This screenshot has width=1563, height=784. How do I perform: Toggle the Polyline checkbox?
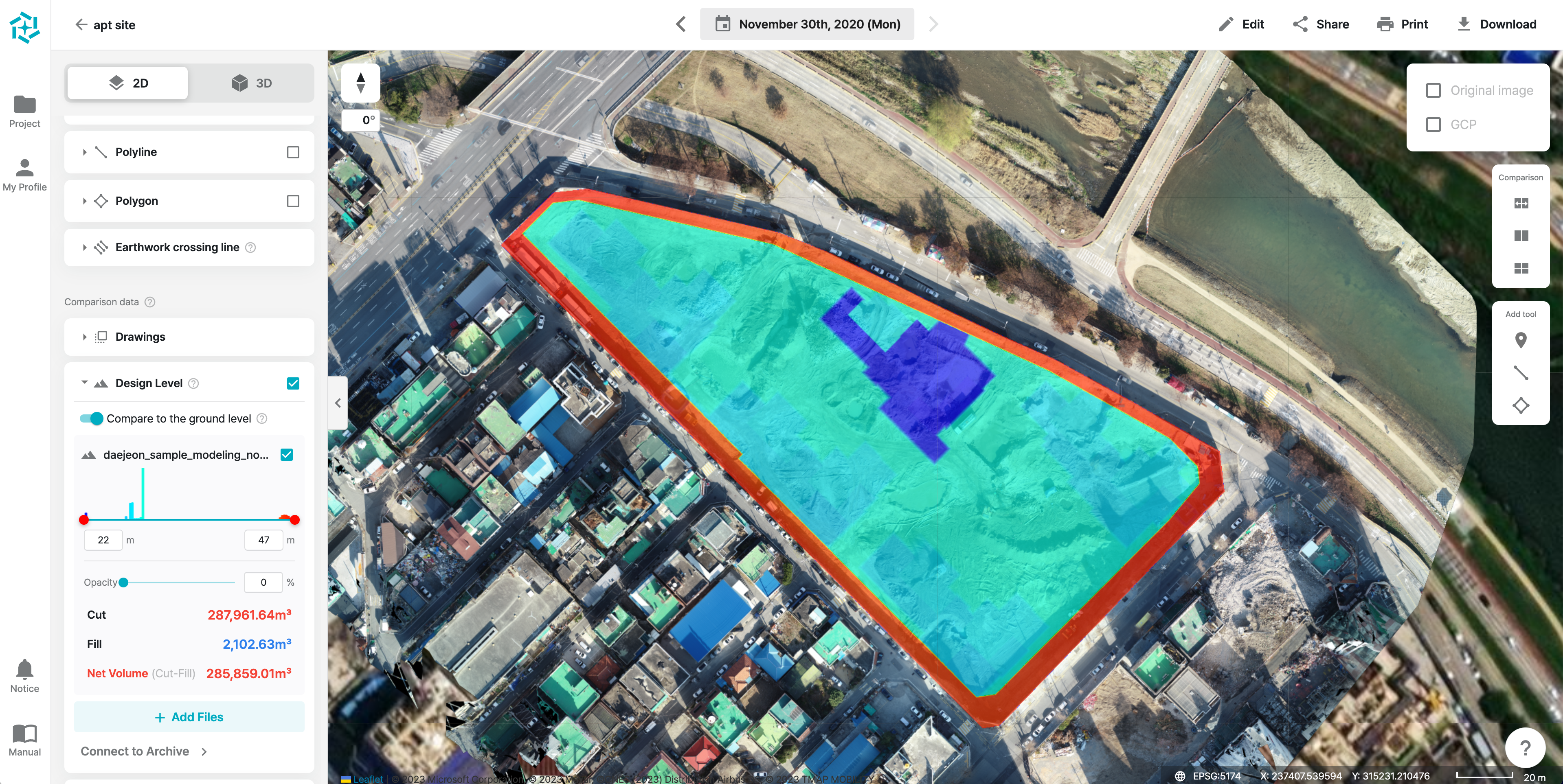(293, 152)
